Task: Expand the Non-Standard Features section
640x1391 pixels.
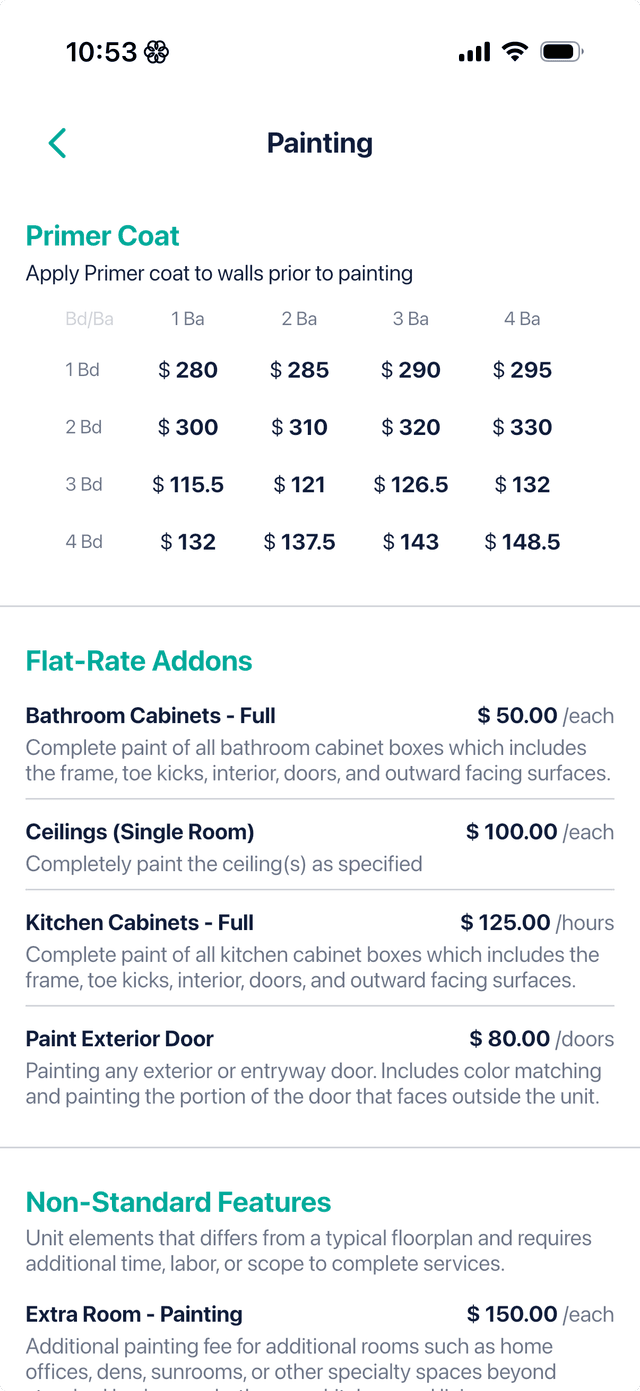Action: point(178,1202)
